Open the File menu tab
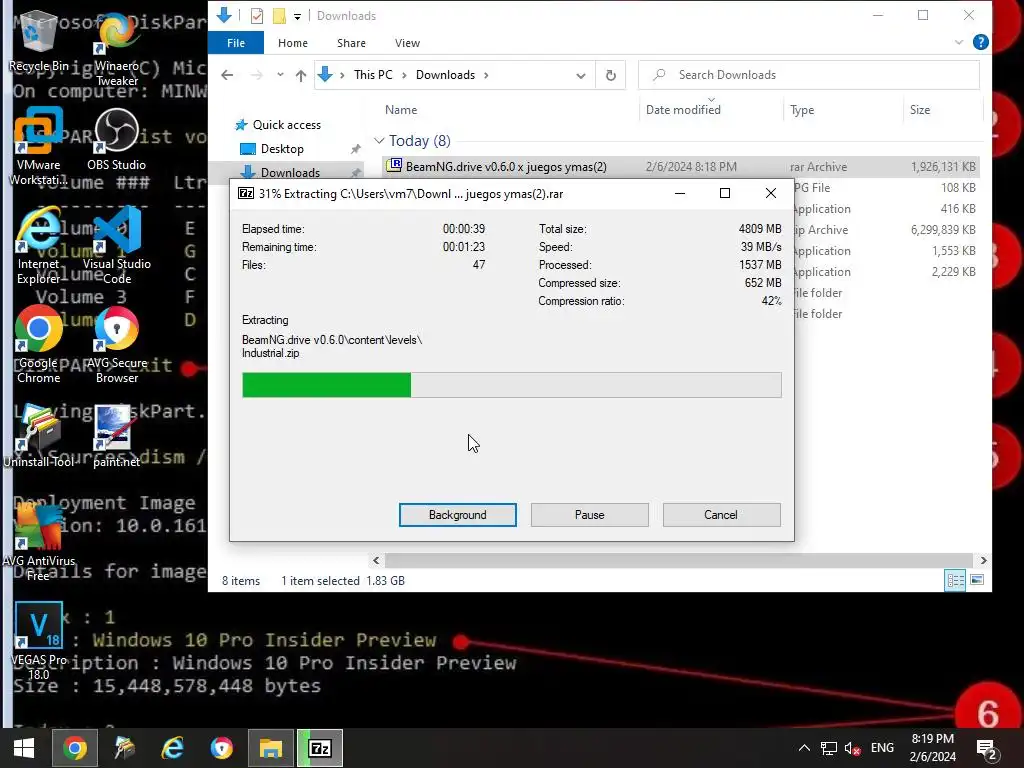 tap(236, 43)
